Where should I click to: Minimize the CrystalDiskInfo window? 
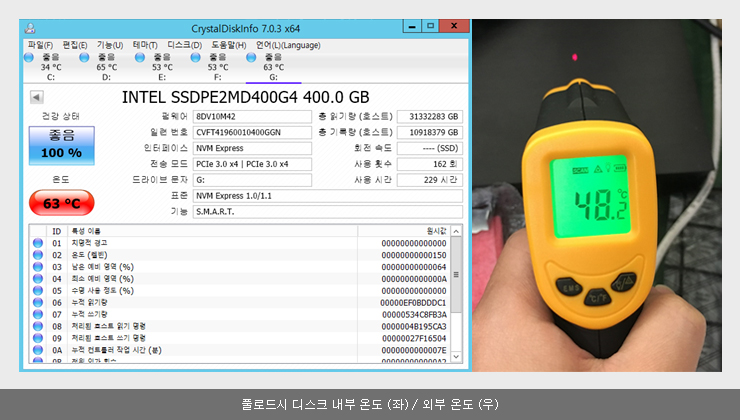click(412, 26)
